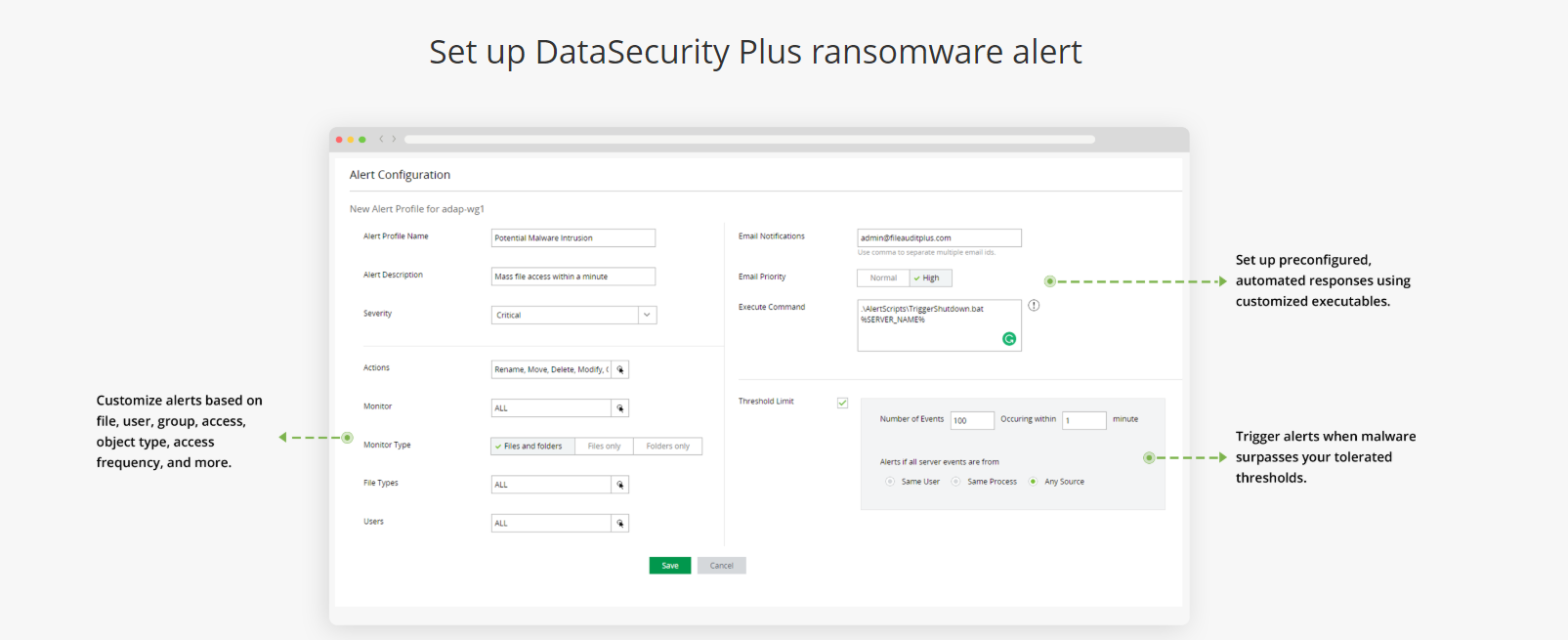The image size is (1568, 640).
Task: Choose Files only monitor type
Action: click(x=604, y=447)
